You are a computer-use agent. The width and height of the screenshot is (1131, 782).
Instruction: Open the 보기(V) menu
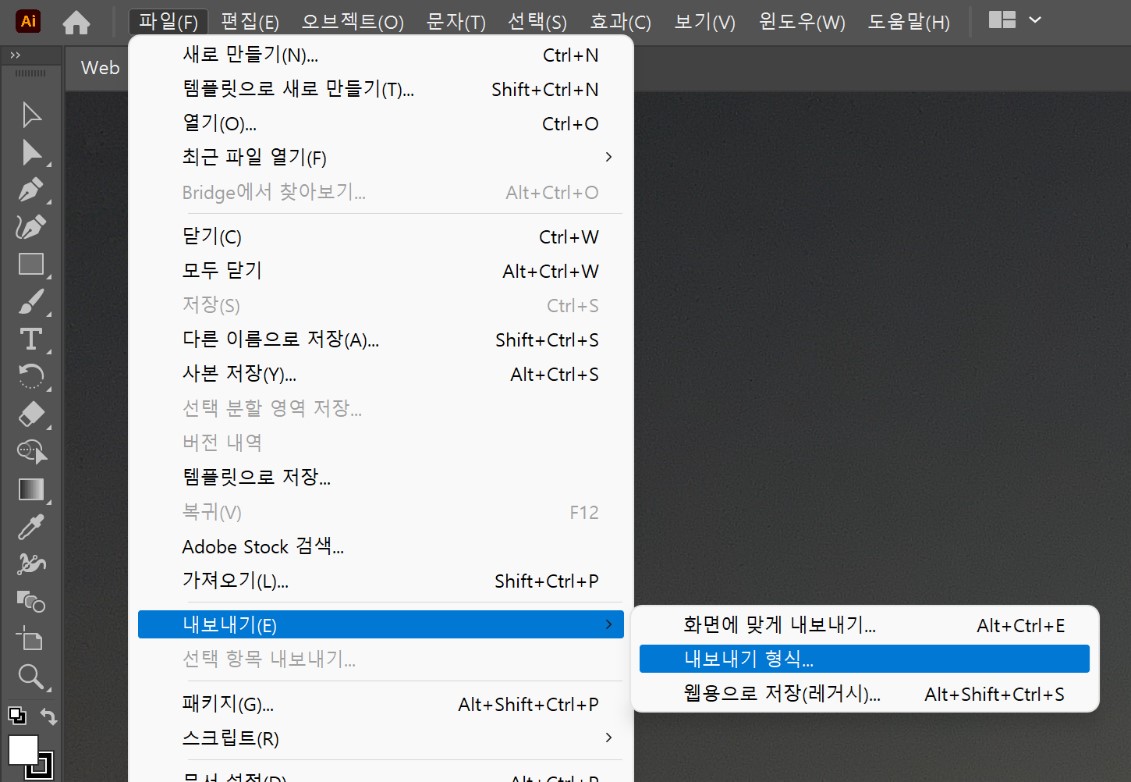705,22
